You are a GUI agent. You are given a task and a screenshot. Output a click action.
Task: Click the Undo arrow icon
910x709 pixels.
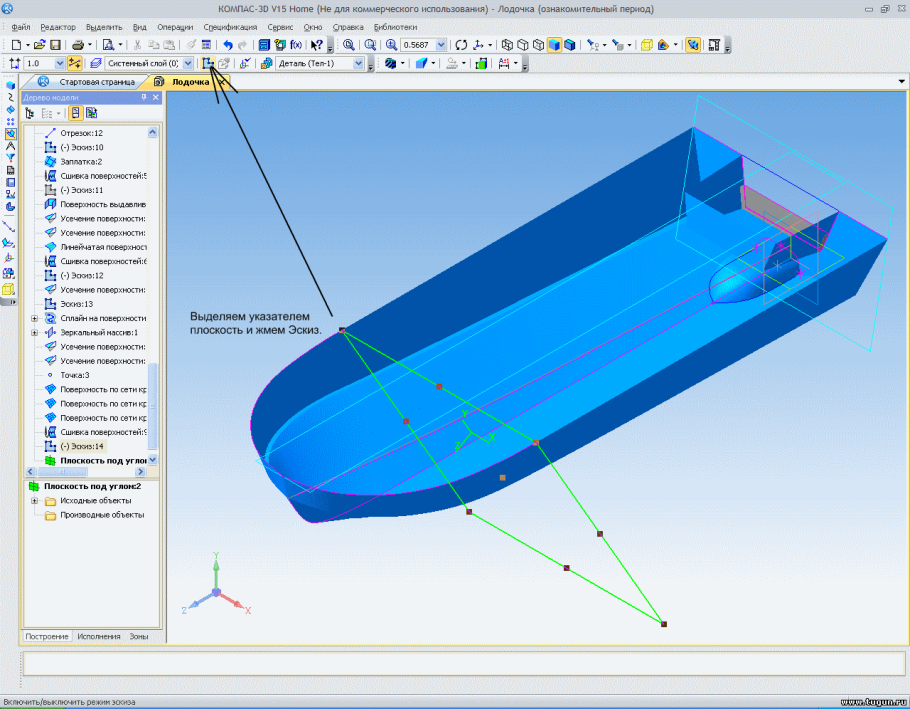pos(228,45)
